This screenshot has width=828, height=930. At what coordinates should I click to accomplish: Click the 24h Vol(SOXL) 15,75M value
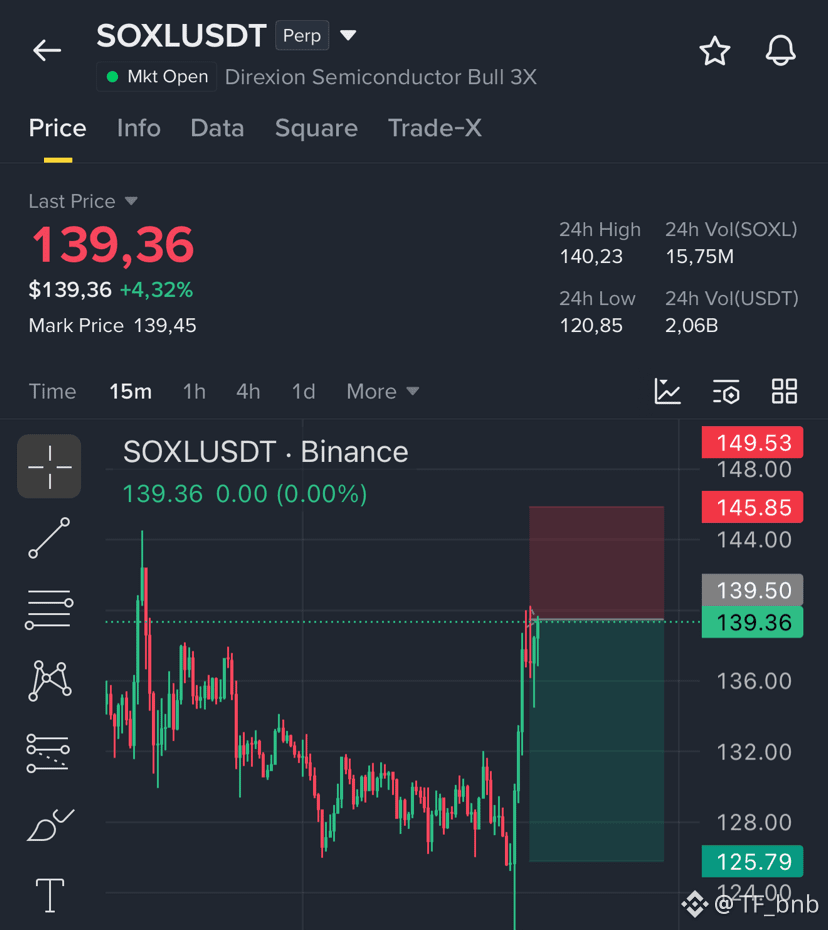coord(700,257)
